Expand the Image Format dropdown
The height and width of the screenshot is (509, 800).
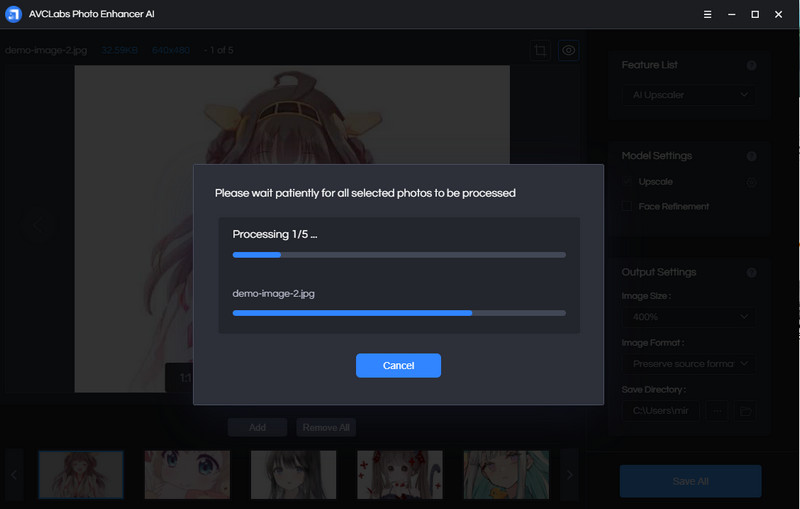(x=689, y=364)
